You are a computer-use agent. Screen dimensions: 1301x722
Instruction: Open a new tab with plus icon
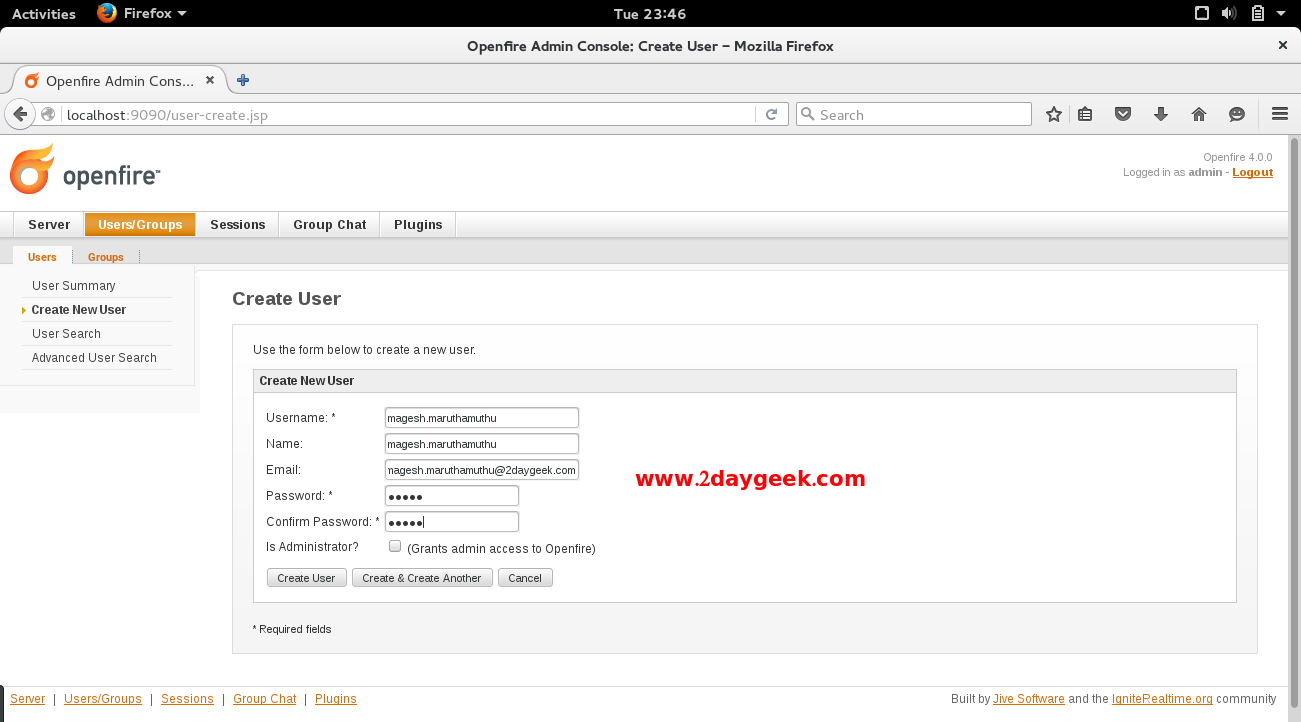243,81
